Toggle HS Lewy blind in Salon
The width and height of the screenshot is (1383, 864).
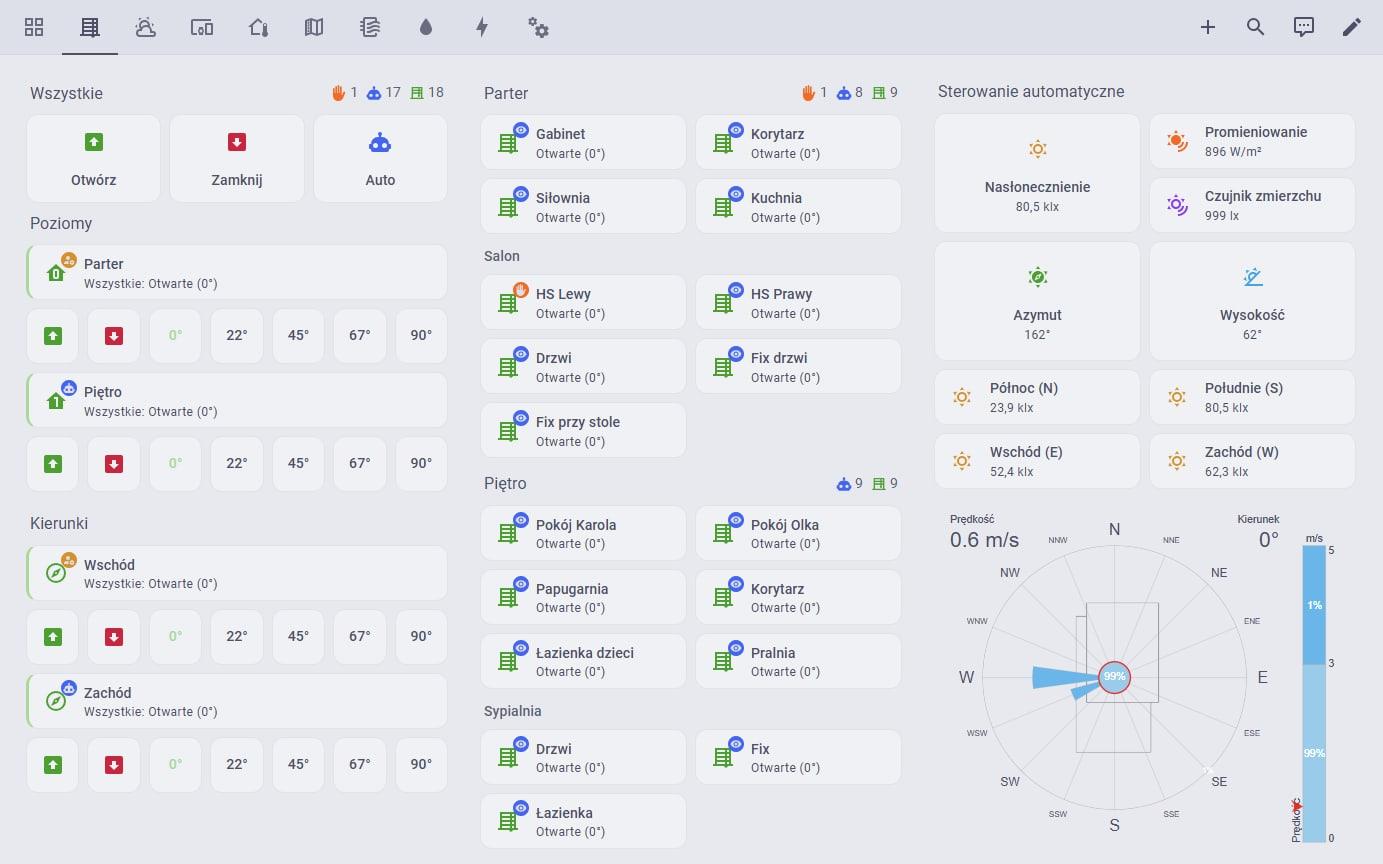pos(584,303)
